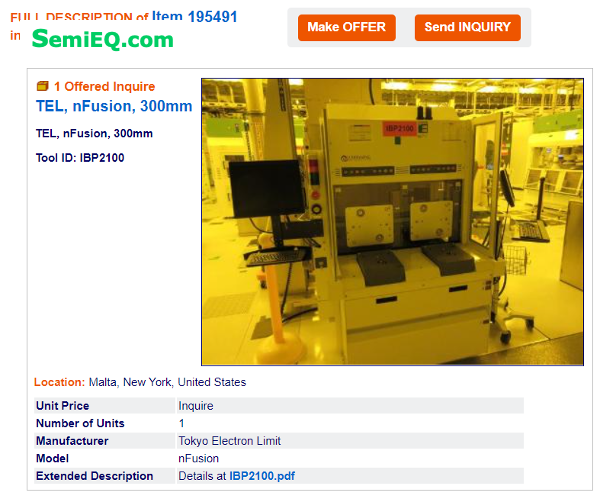This screenshot has height=502, width=600.
Task: Click the orange box icon beside Offered
Action: [x=42, y=86]
